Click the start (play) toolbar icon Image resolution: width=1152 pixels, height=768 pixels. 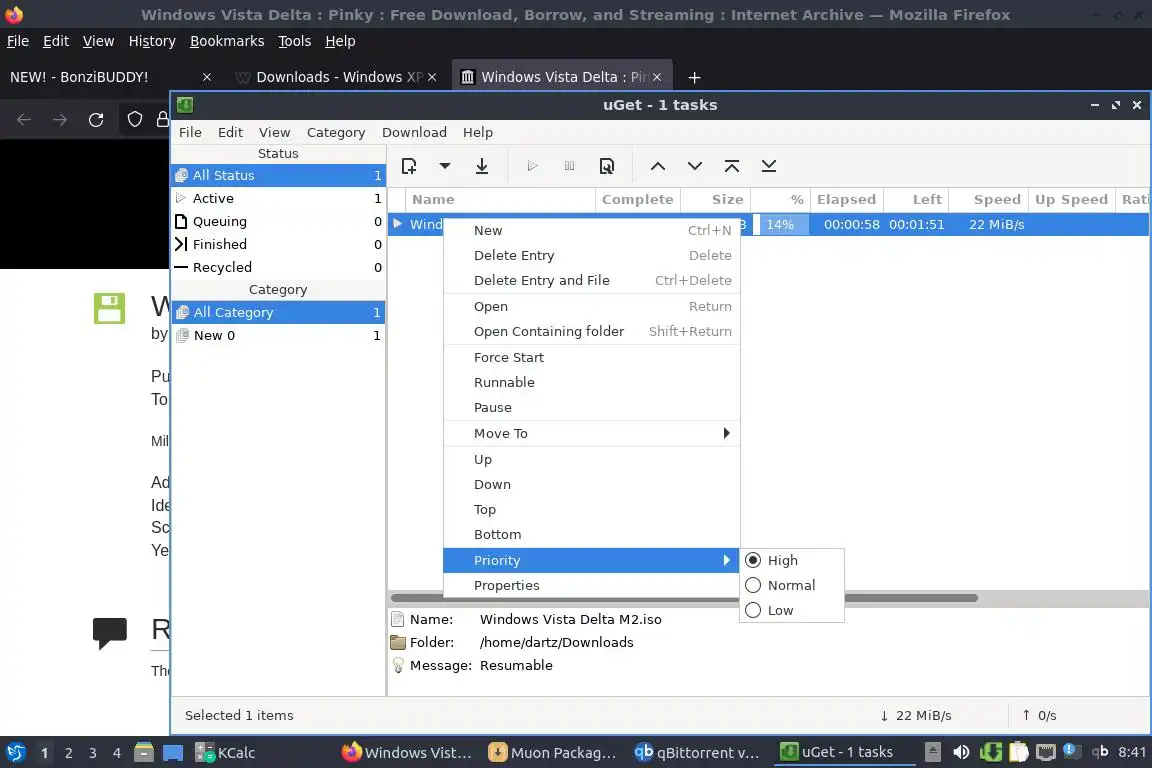click(x=533, y=166)
